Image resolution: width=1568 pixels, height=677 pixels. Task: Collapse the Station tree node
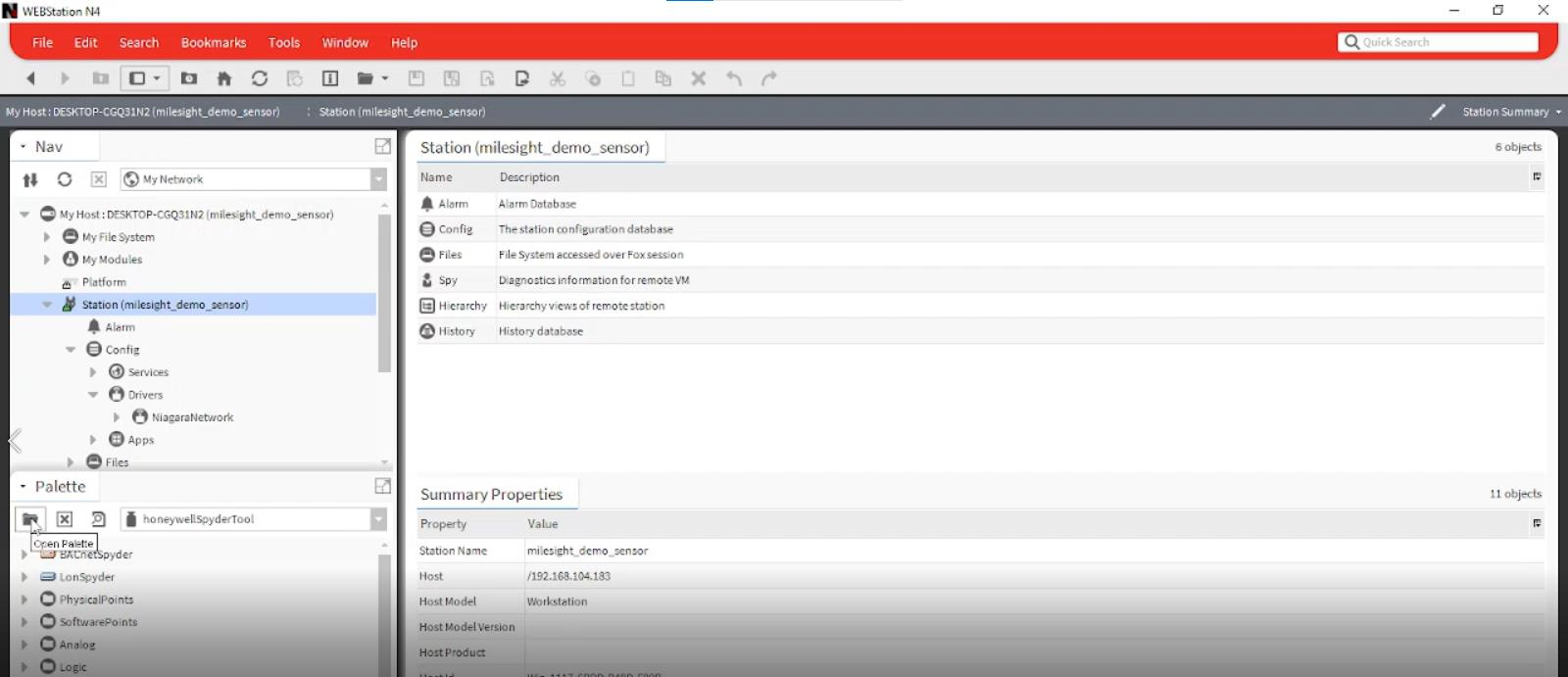(x=47, y=305)
